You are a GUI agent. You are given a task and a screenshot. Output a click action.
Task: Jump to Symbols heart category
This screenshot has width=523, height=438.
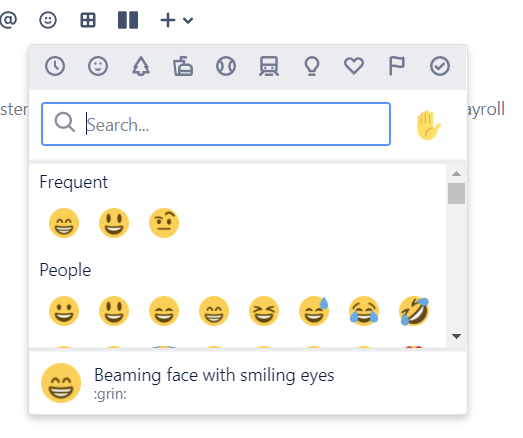click(x=354, y=66)
